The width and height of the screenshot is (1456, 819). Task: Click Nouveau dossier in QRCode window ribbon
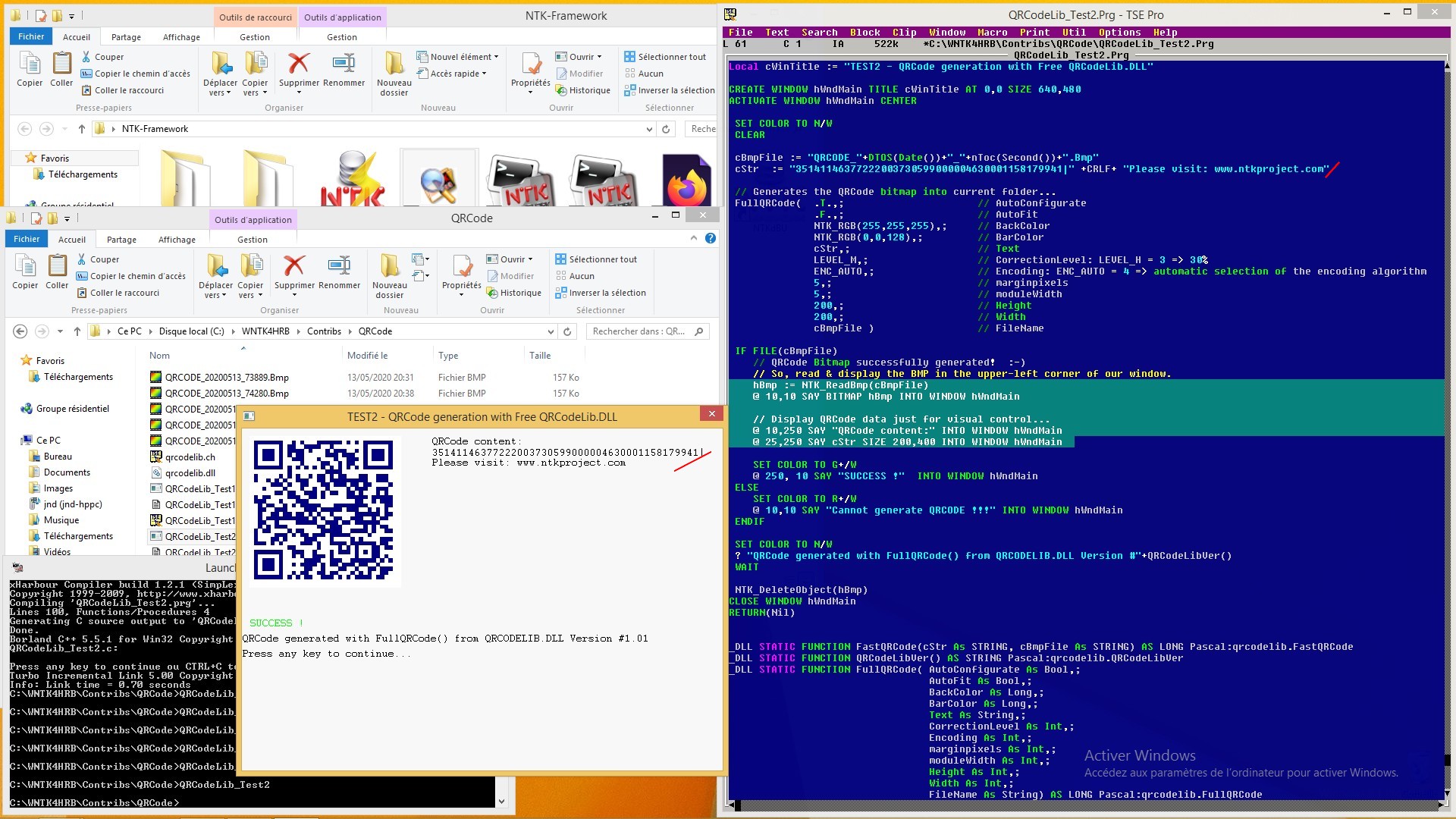click(x=390, y=276)
